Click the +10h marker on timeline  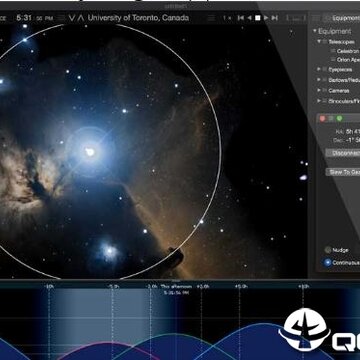point(303,286)
